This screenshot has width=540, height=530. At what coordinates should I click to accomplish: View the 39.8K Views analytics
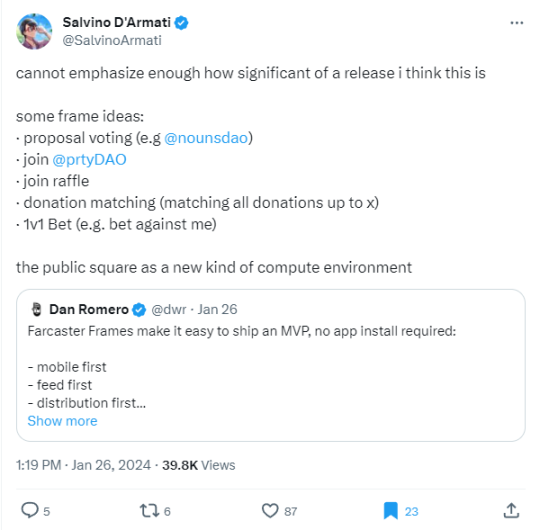[x=199, y=465]
